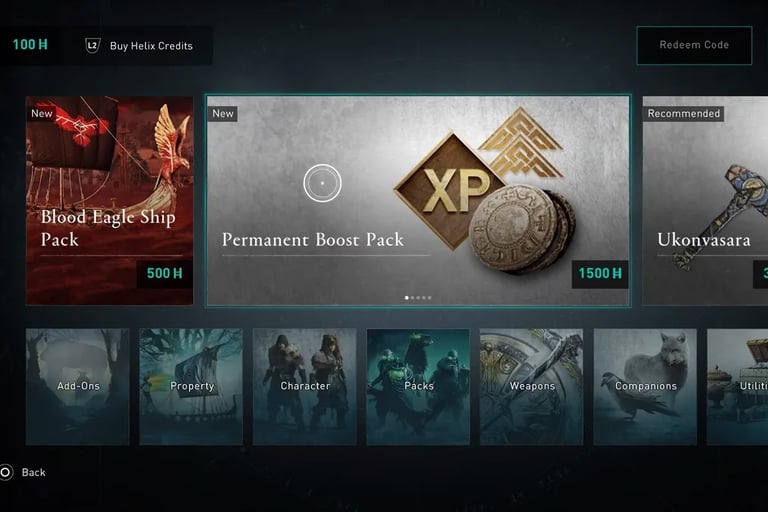
Task: Select the first carousel page dot
Action: tap(407, 297)
